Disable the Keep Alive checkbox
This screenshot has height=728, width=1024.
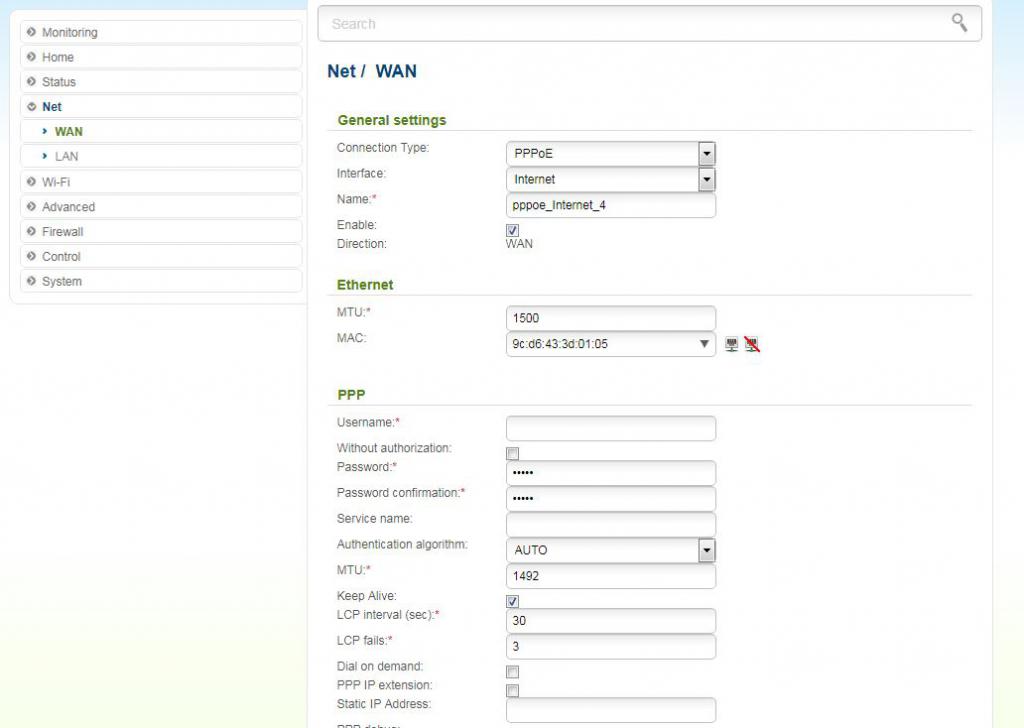[513, 601]
